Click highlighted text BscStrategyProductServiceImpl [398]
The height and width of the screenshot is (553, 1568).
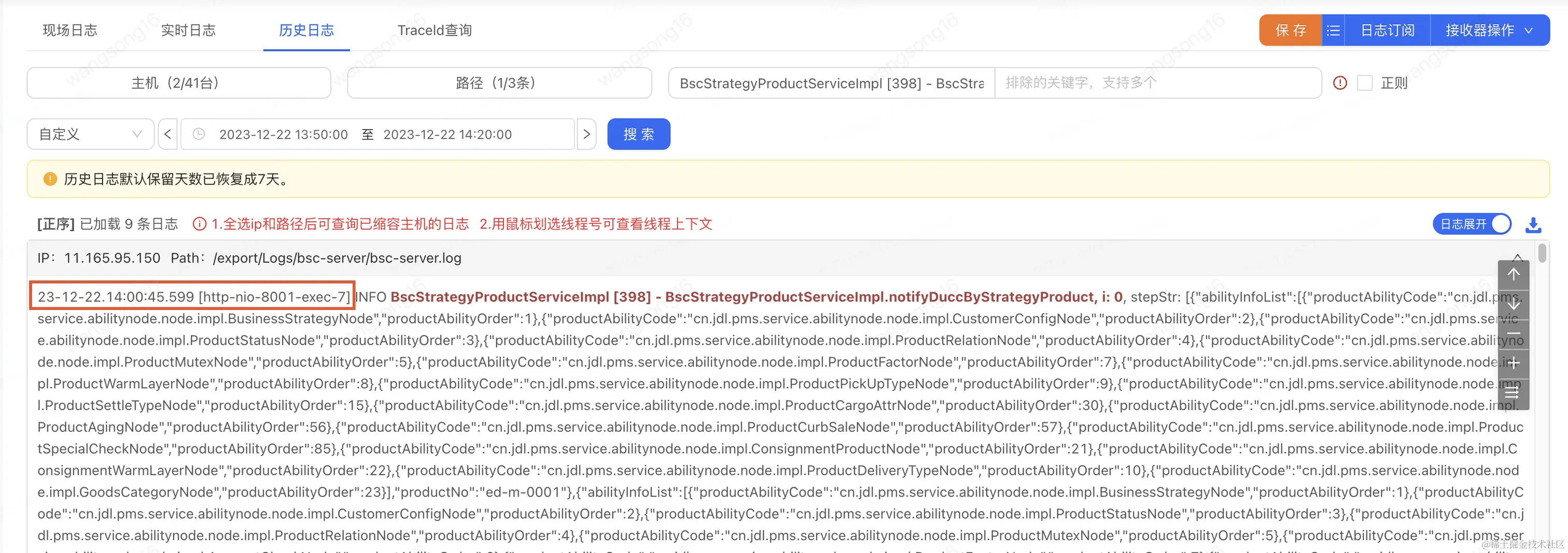coord(521,297)
